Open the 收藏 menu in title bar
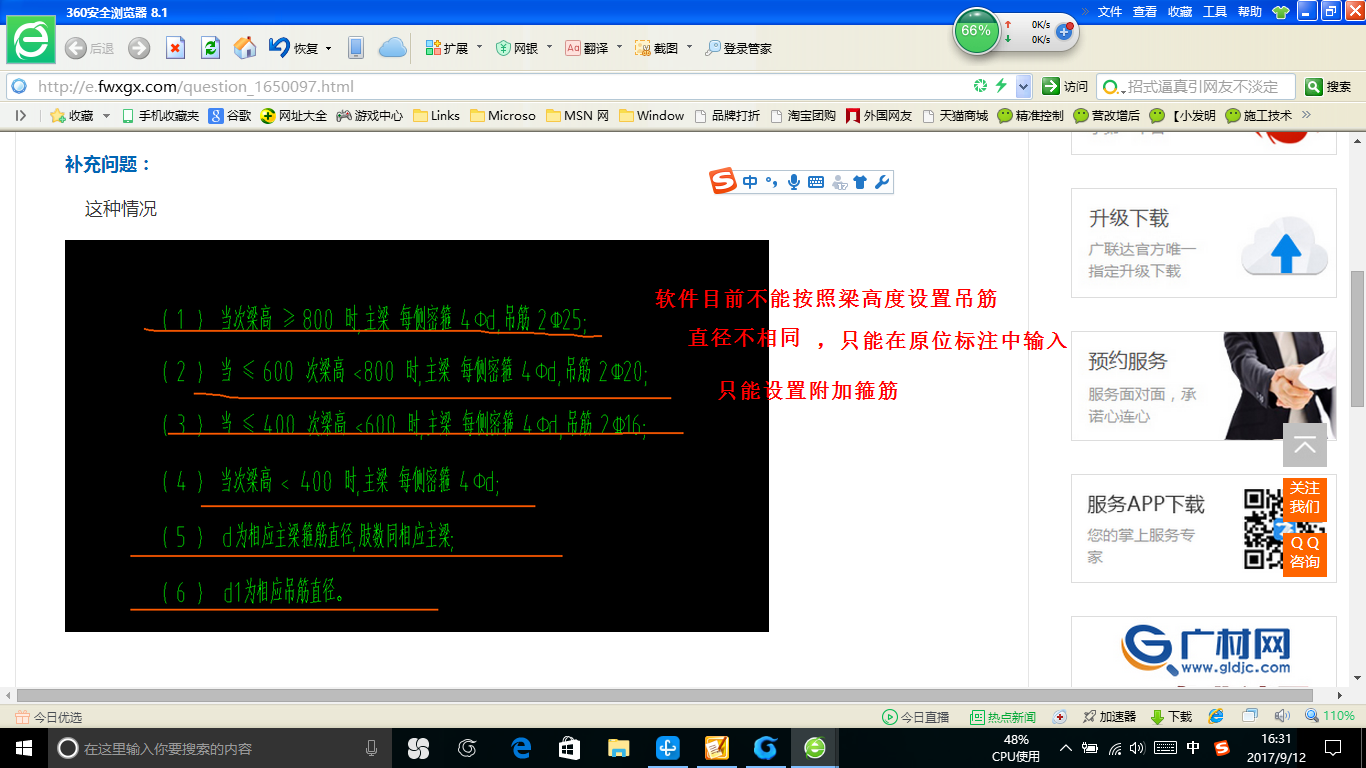1366x768 pixels. tap(1180, 12)
